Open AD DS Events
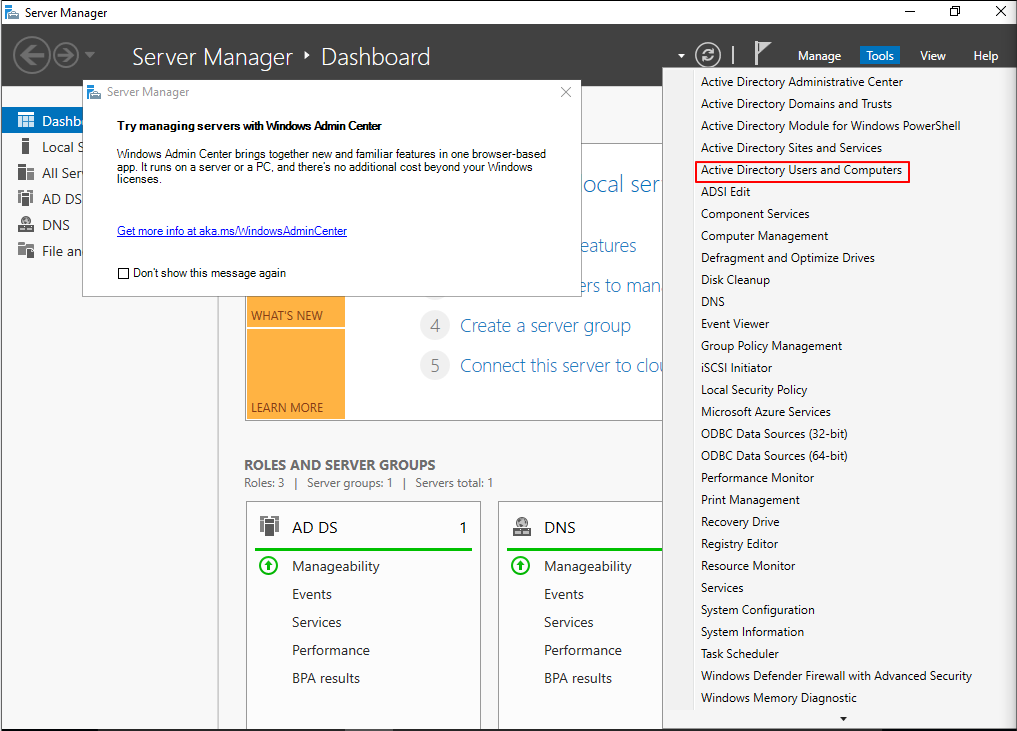The height and width of the screenshot is (731, 1017). click(x=311, y=595)
